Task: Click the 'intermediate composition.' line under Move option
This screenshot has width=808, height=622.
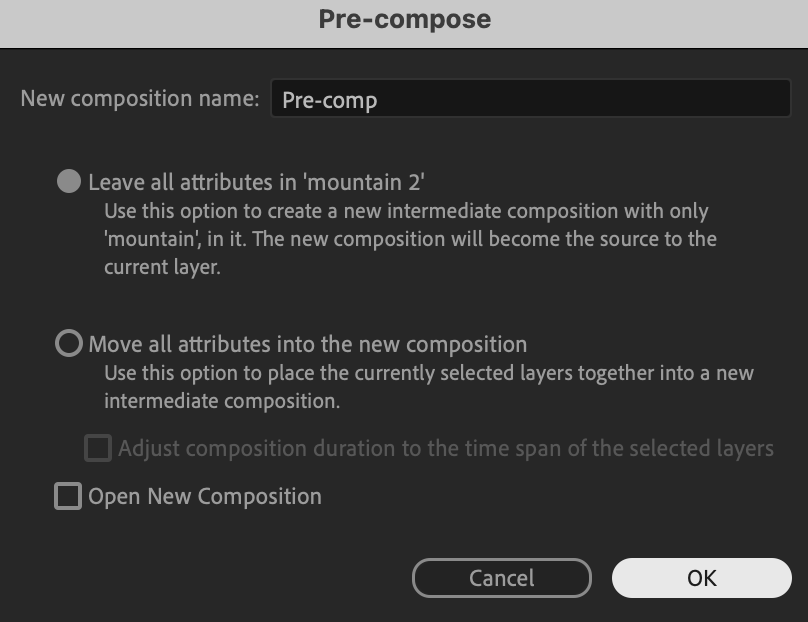Action: coord(222,400)
